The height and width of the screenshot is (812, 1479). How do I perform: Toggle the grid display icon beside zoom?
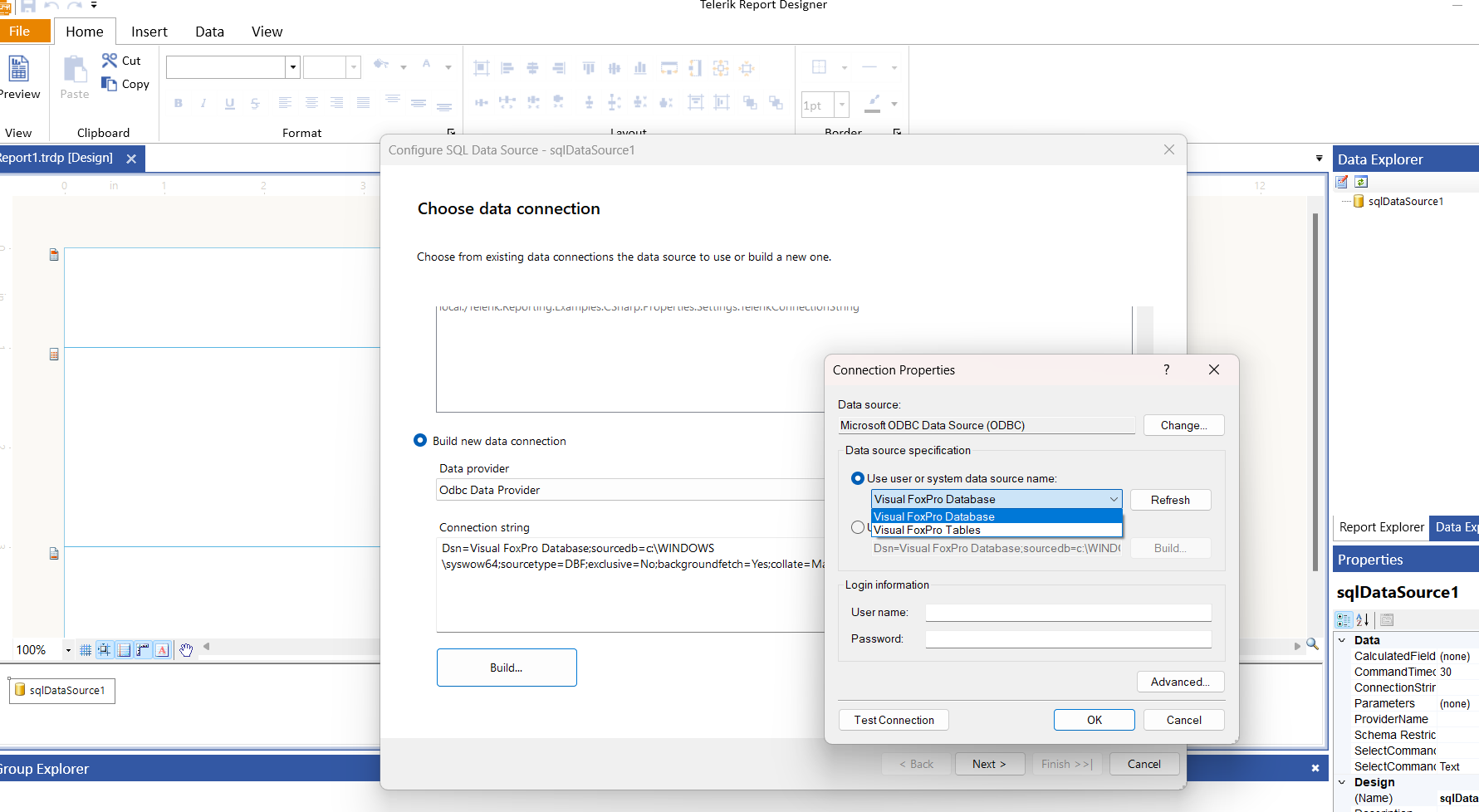coord(85,650)
